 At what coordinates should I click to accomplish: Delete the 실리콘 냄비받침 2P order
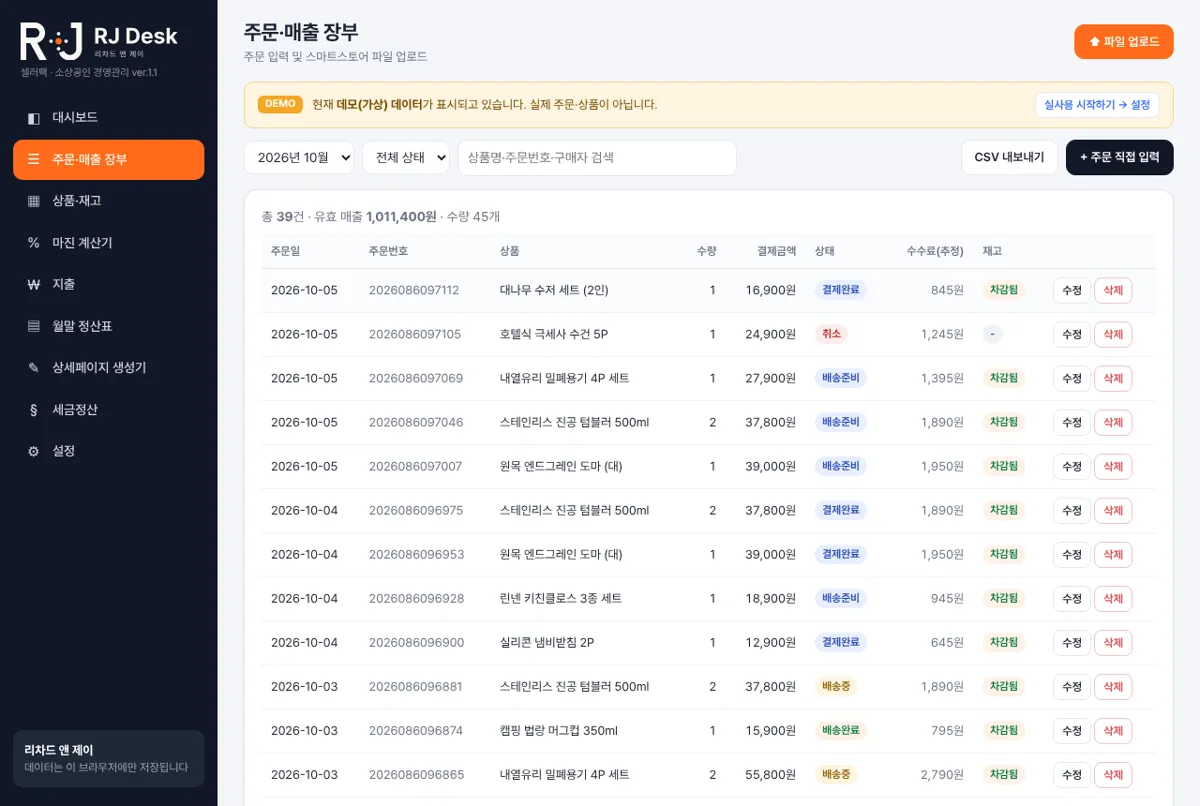[x=1113, y=642]
